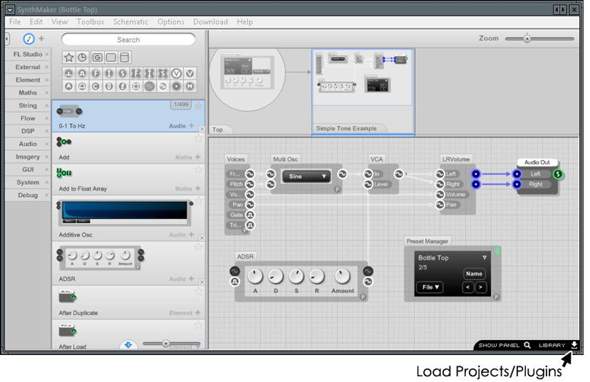590x382 pixels.
Task: Open the Edit menu
Action: click(x=36, y=22)
